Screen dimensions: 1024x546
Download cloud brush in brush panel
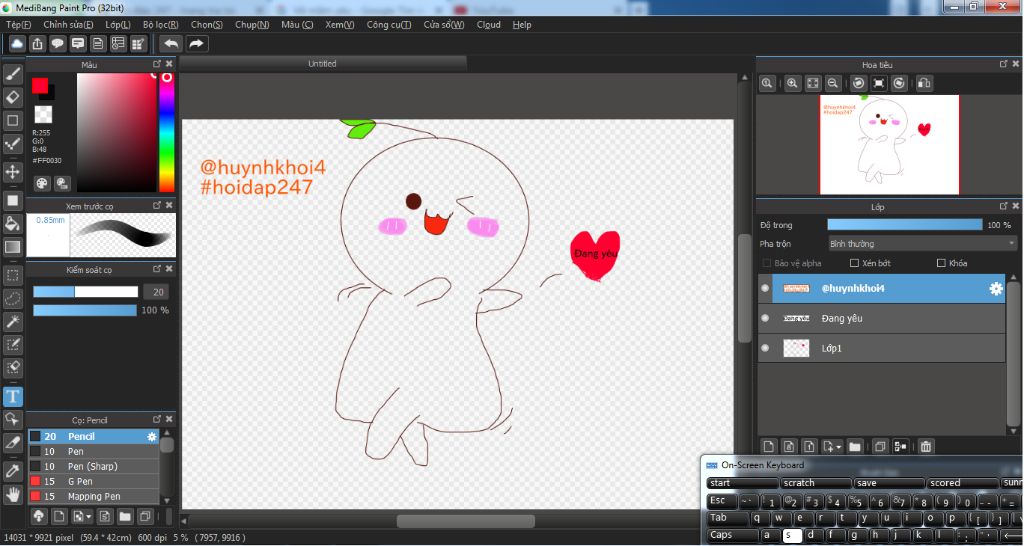39,516
